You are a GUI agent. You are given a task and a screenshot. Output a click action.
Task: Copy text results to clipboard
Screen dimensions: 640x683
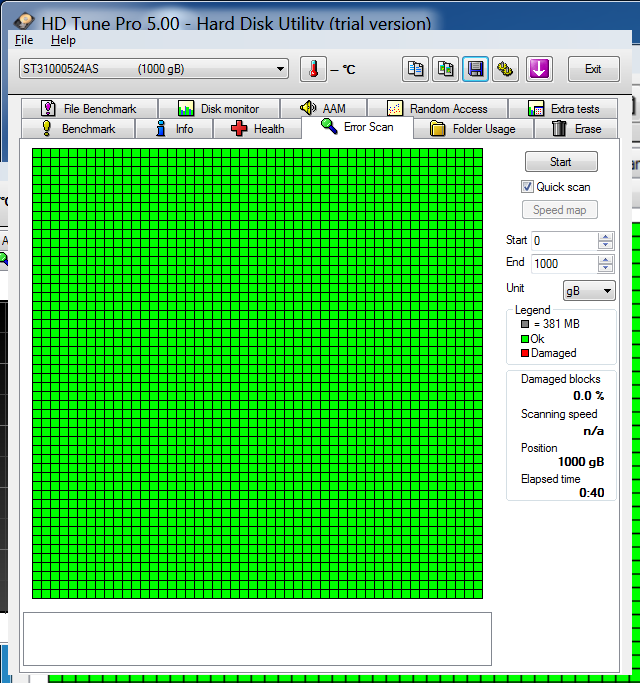[415, 69]
